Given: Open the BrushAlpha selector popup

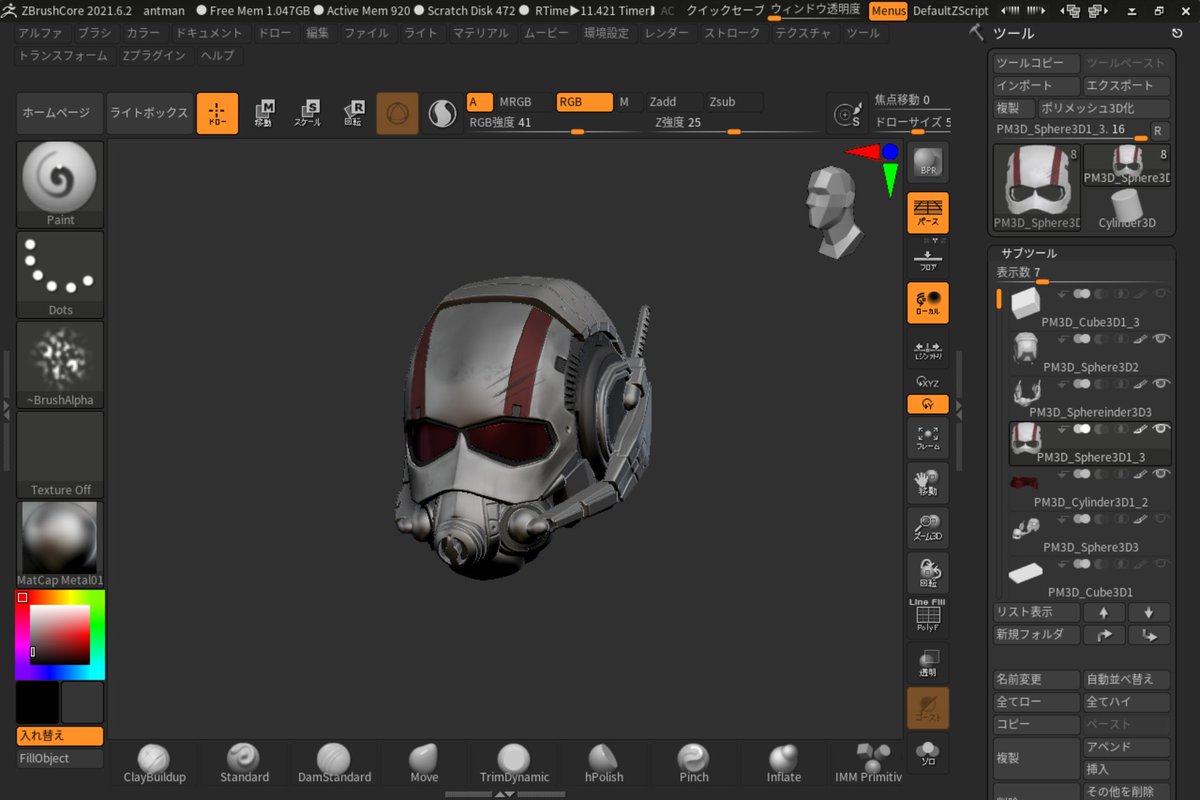Looking at the screenshot, I should [60, 364].
